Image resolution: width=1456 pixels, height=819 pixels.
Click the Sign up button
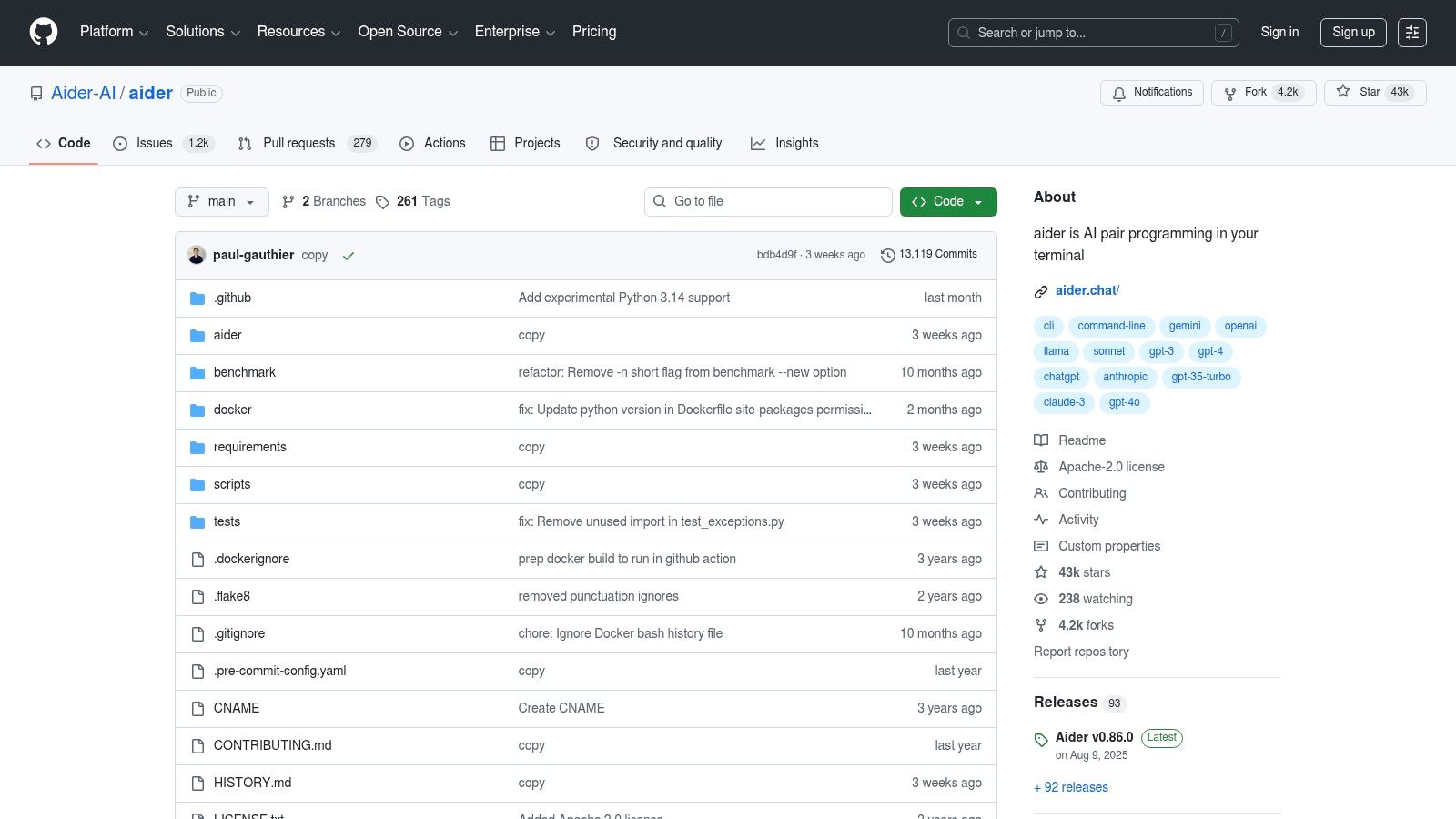point(1353,32)
